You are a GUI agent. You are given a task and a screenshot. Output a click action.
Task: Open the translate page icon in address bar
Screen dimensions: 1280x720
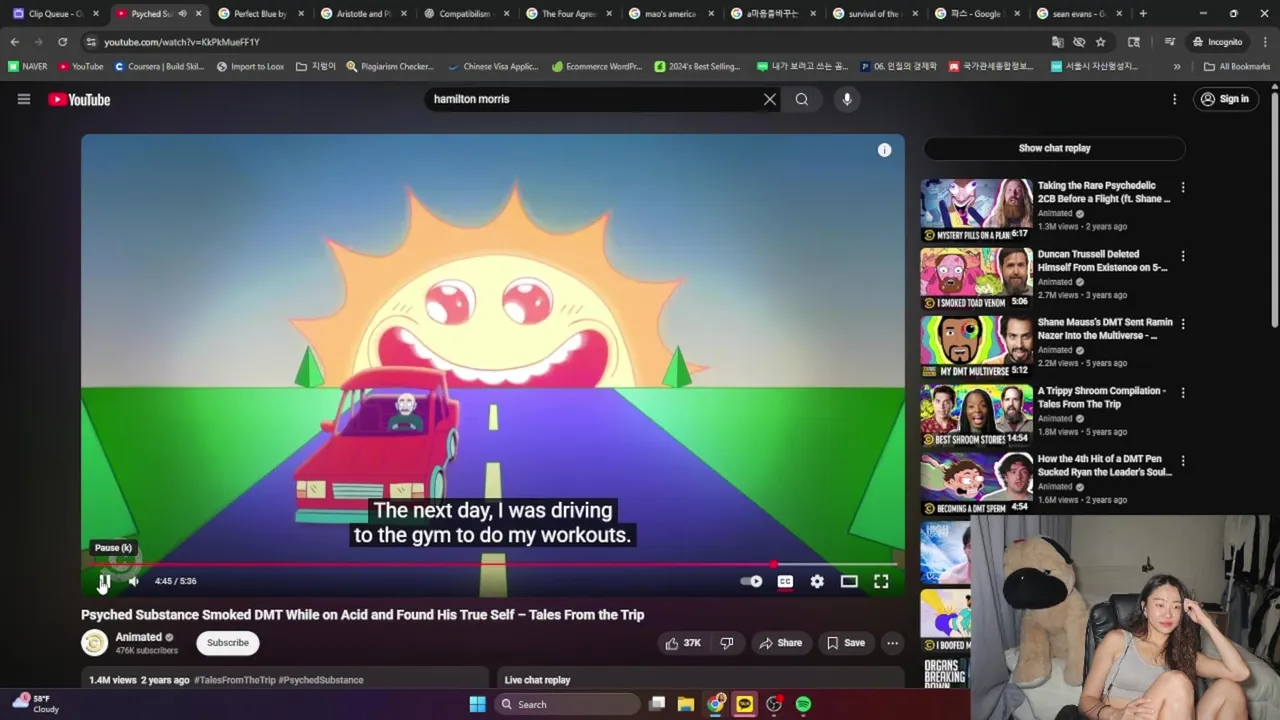[1057, 42]
